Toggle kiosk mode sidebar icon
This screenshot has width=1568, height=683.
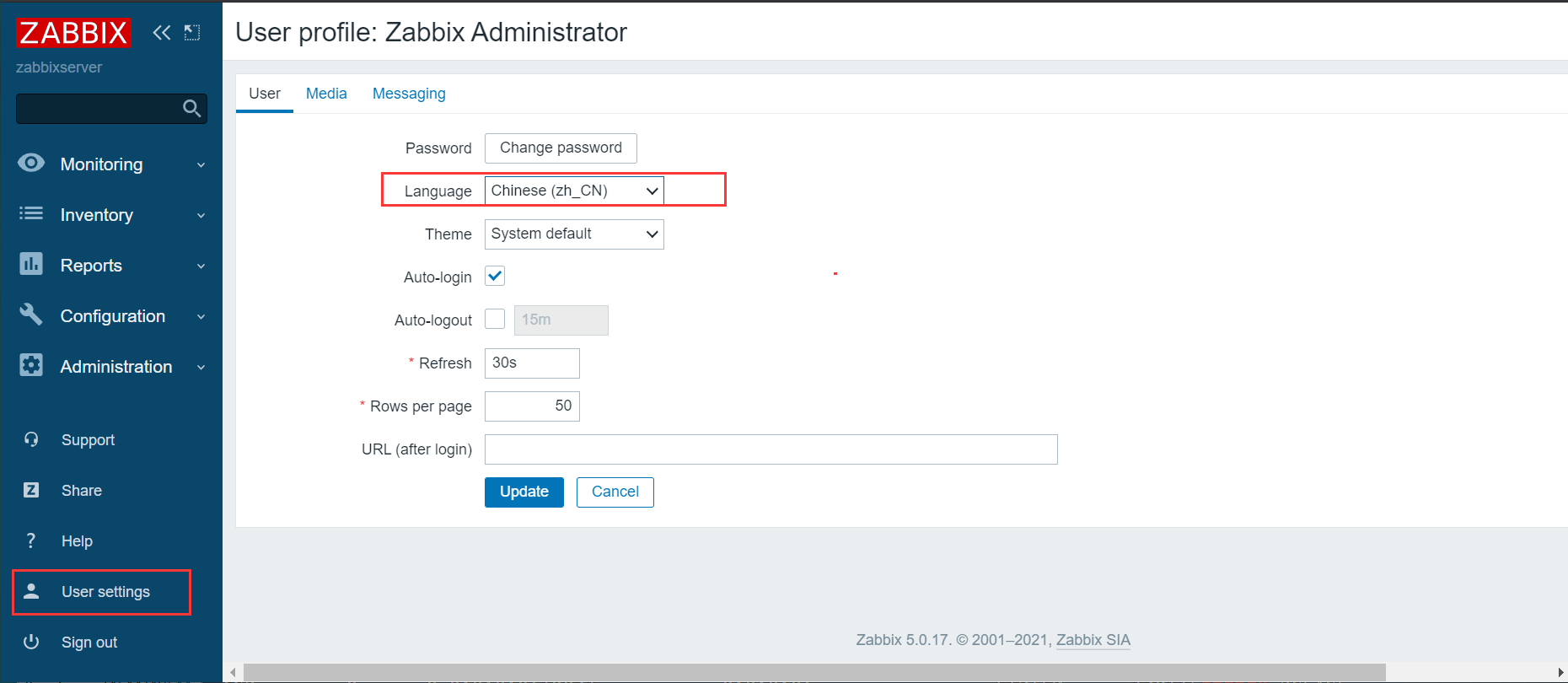(192, 33)
